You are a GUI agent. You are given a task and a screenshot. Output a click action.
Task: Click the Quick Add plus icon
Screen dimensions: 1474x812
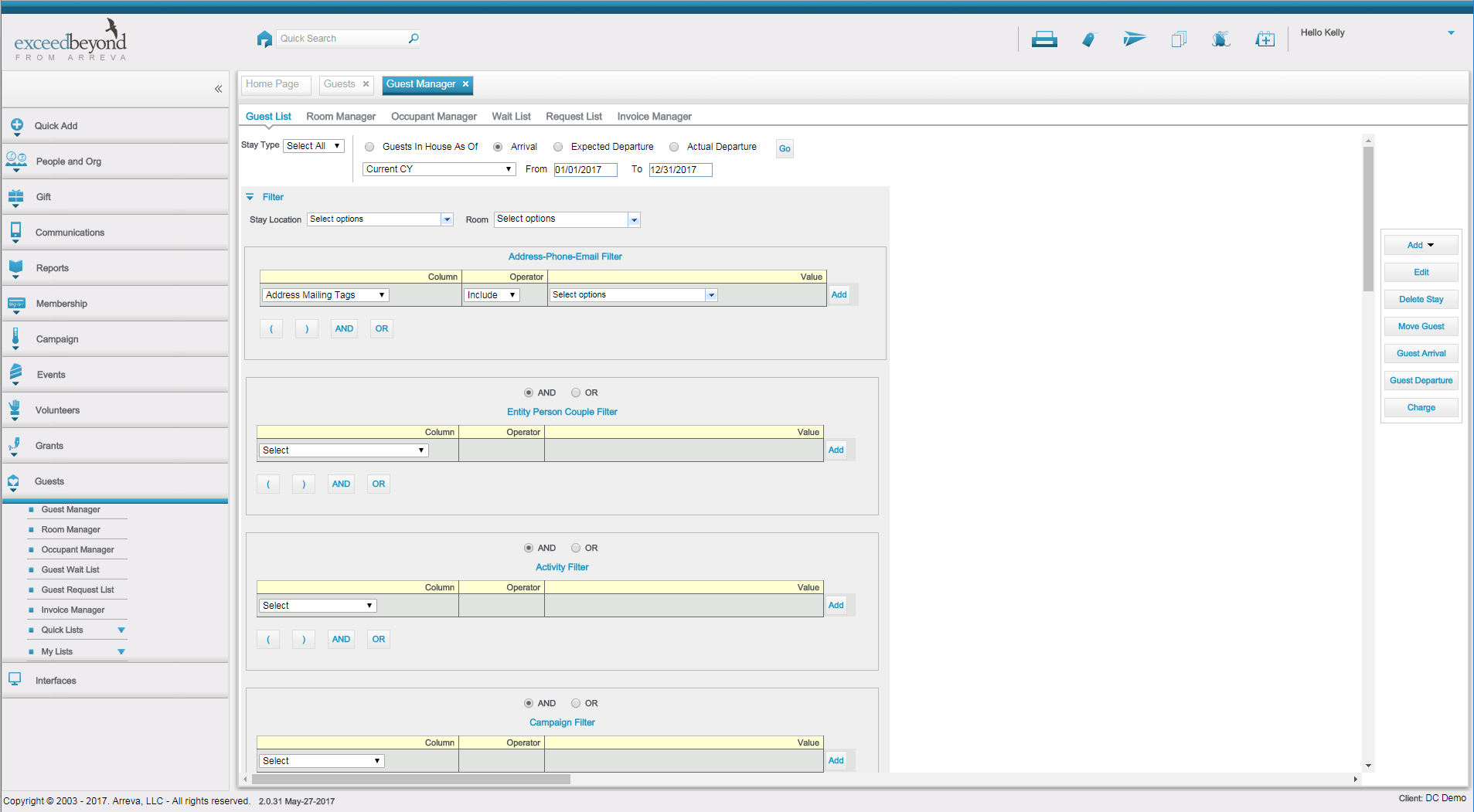(17, 125)
